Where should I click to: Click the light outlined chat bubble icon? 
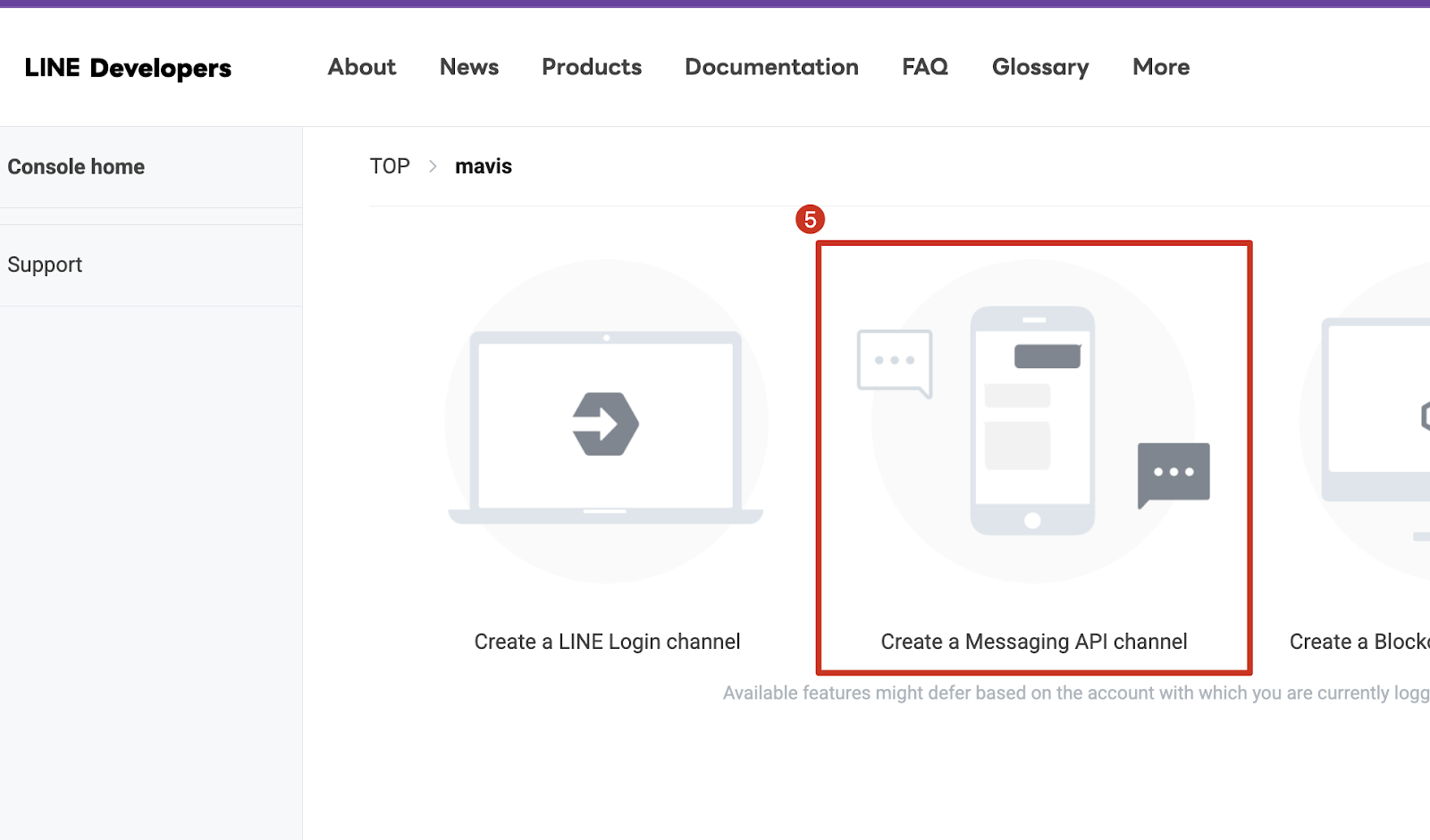click(895, 363)
